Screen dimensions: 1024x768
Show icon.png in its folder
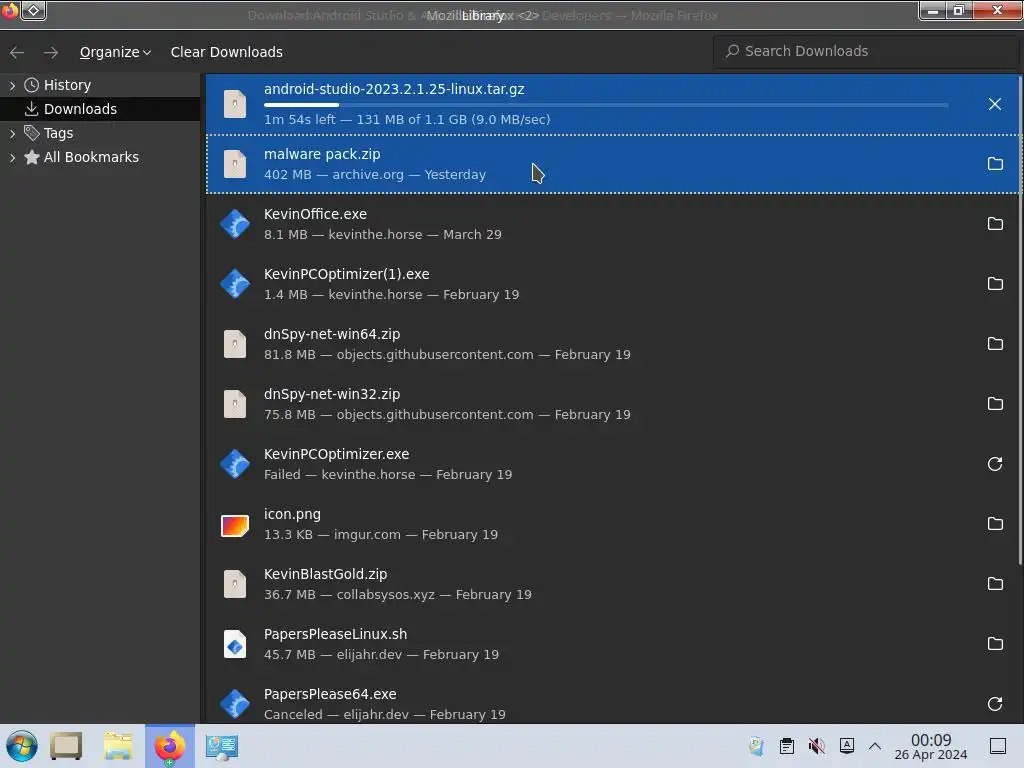[x=994, y=524]
